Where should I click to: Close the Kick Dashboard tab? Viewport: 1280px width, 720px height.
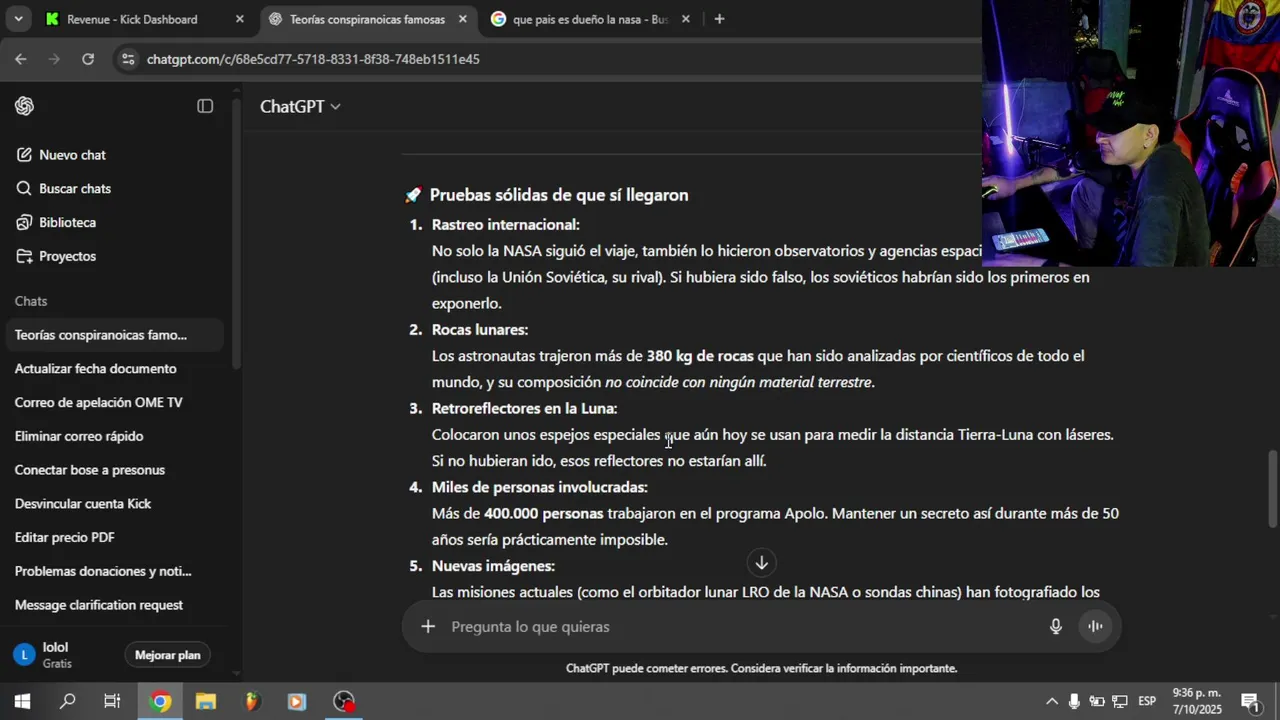coord(239,19)
